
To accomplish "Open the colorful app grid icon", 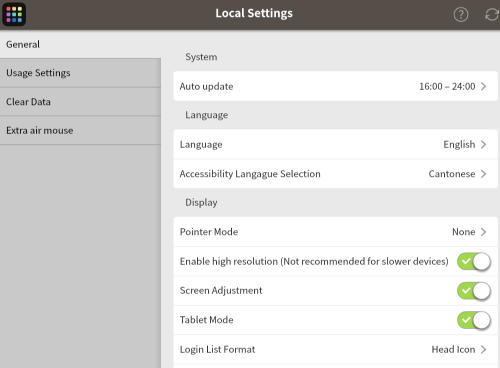I will 14,14.
